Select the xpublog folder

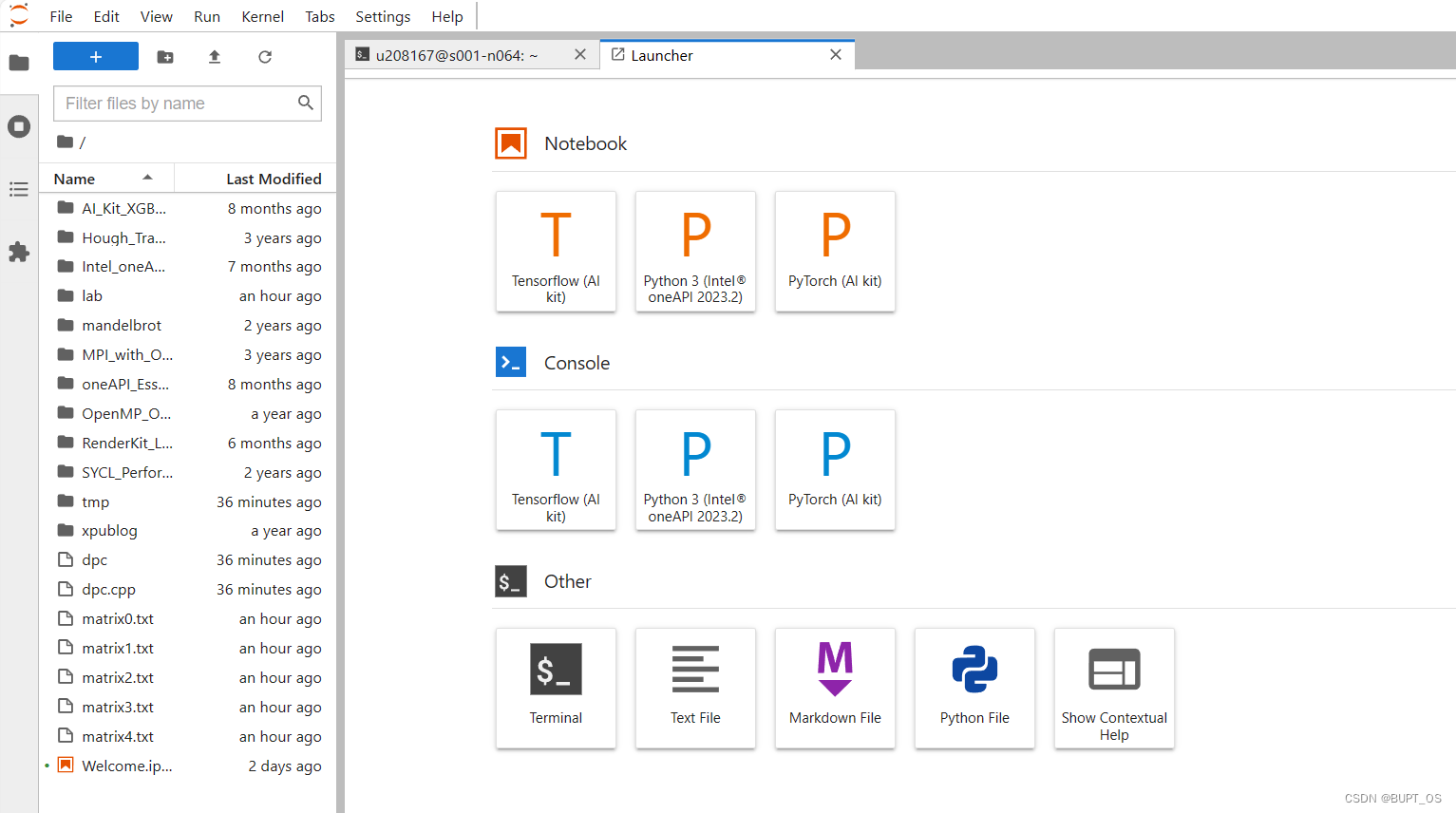point(188,531)
